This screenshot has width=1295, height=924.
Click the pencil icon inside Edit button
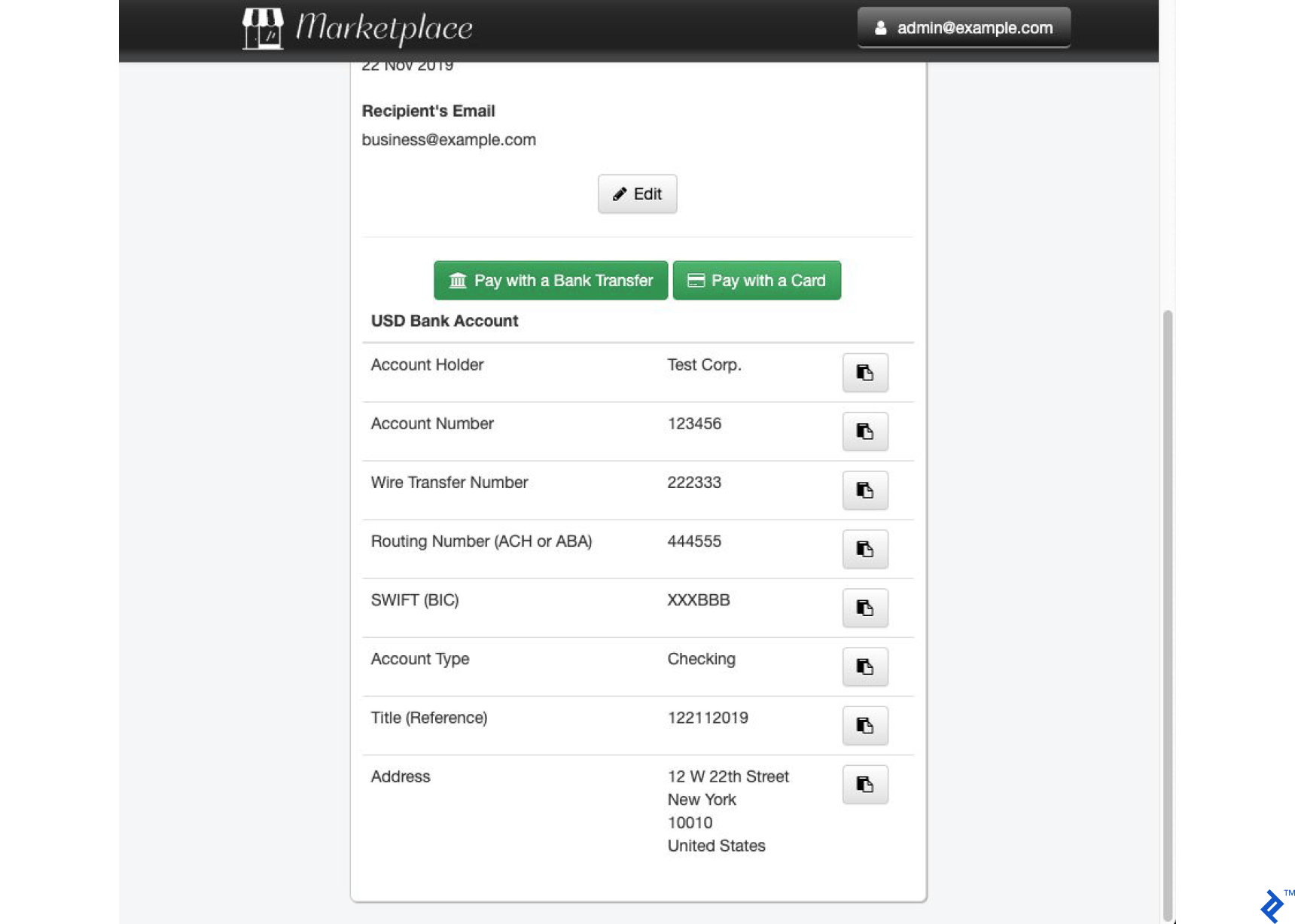pyautogui.click(x=619, y=194)
